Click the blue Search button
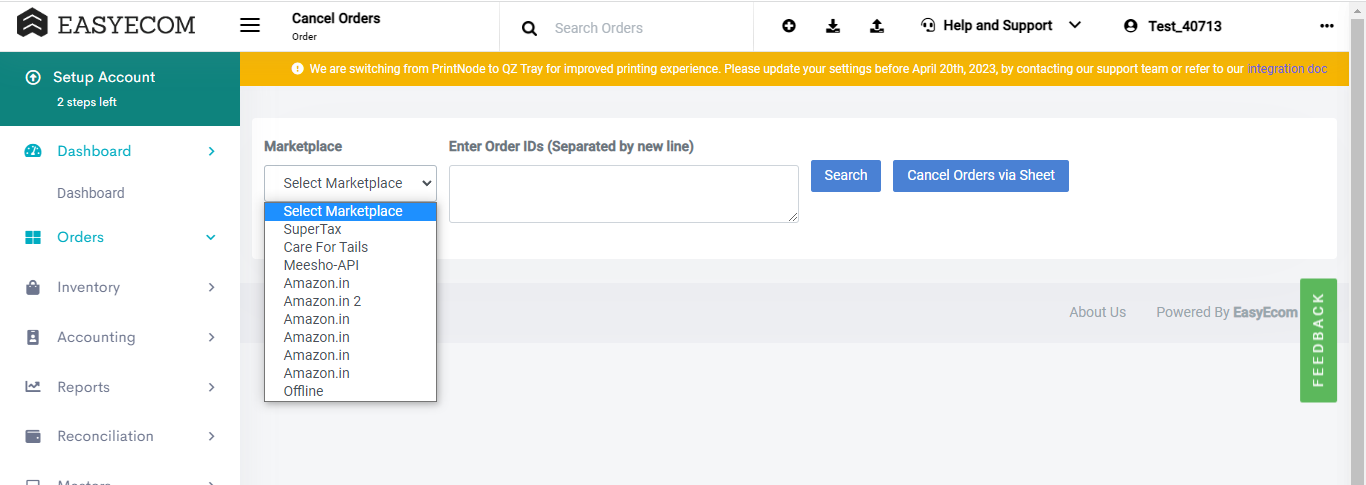1366x485 pixels. 846,175
